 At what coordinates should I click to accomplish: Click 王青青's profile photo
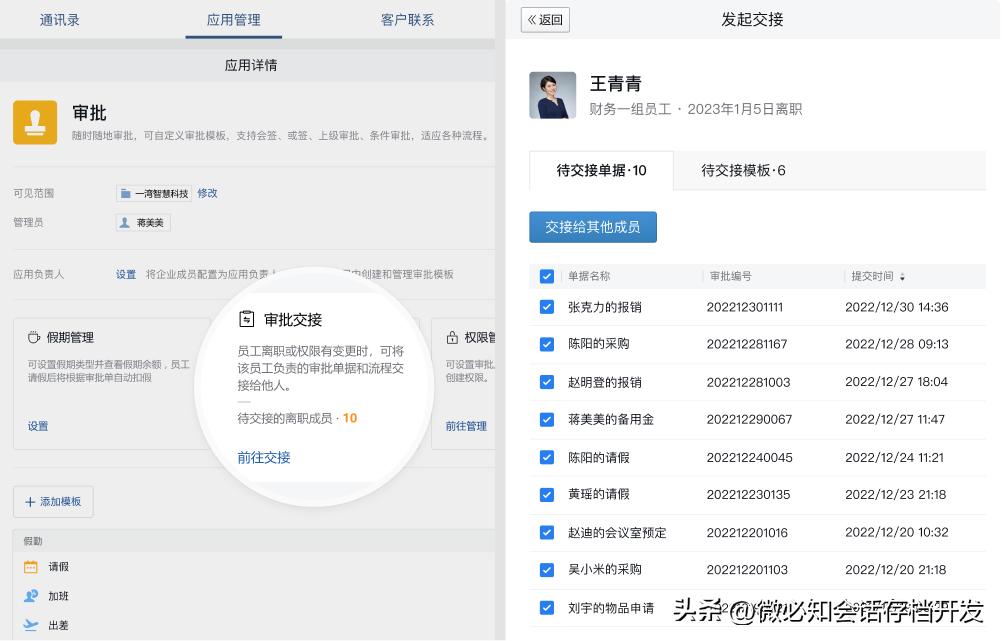tap(552, 95)
